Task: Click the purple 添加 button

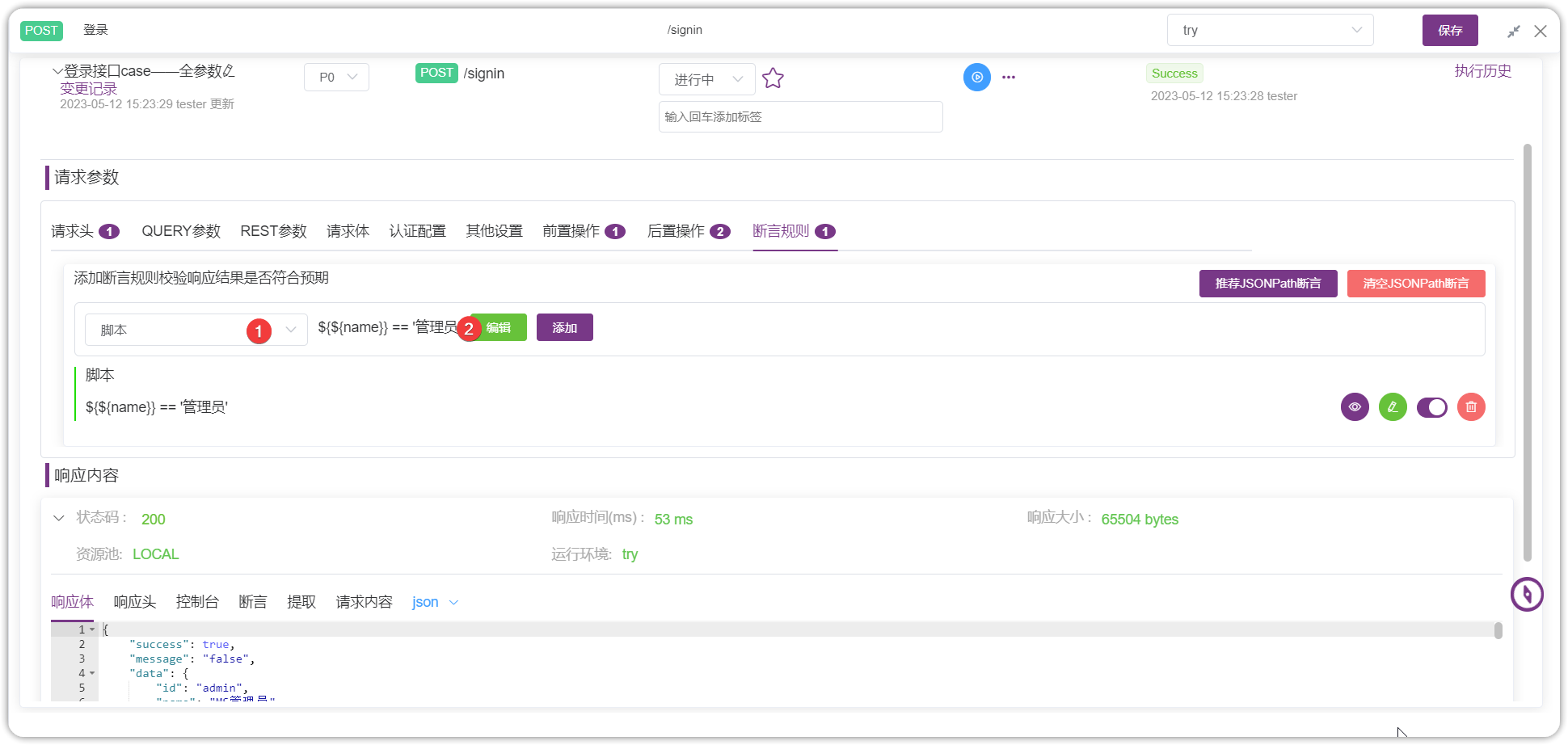Action: coord(565,327)
